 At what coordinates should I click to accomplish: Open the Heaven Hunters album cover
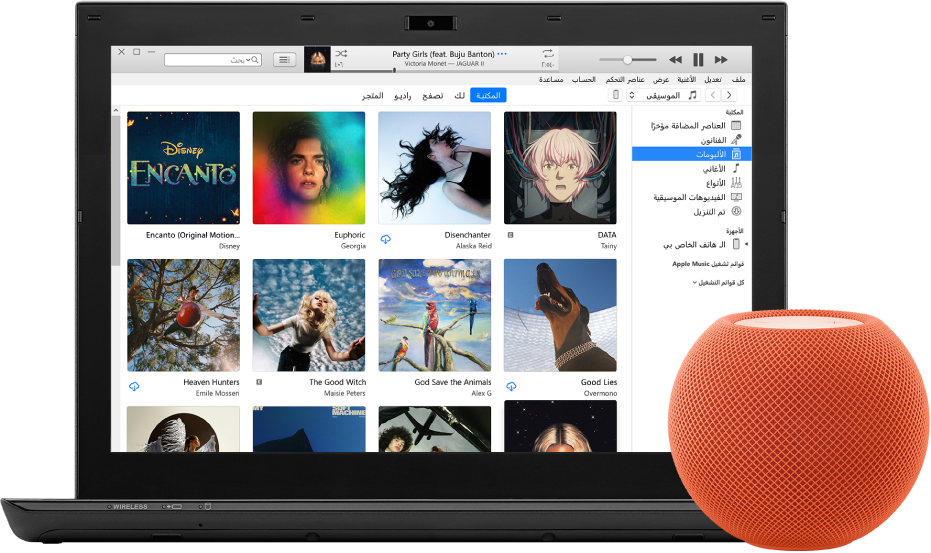pyautogui.click(x=183, y=315)
